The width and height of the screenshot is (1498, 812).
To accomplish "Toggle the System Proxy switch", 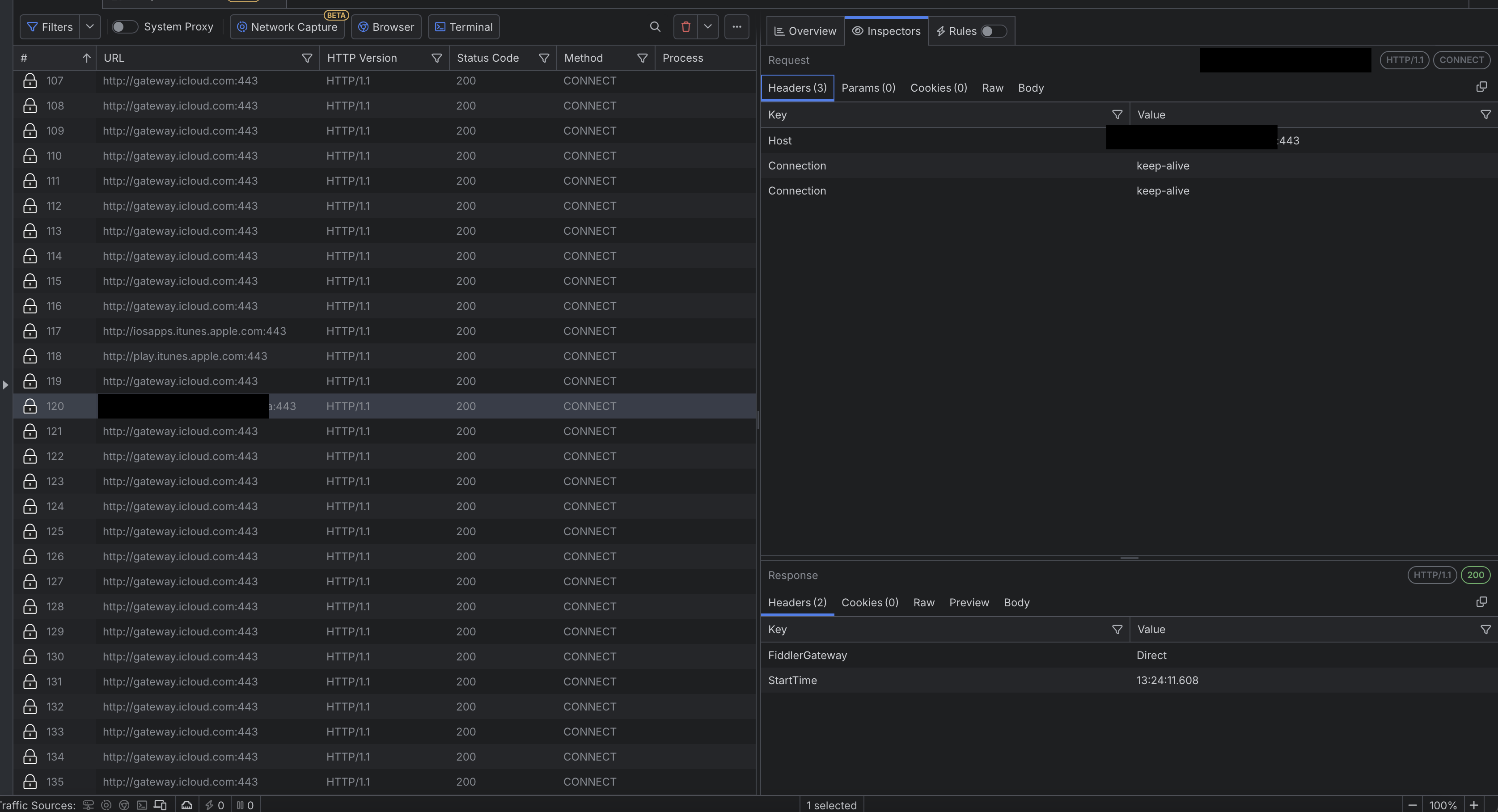I will (x=124, y=27).
